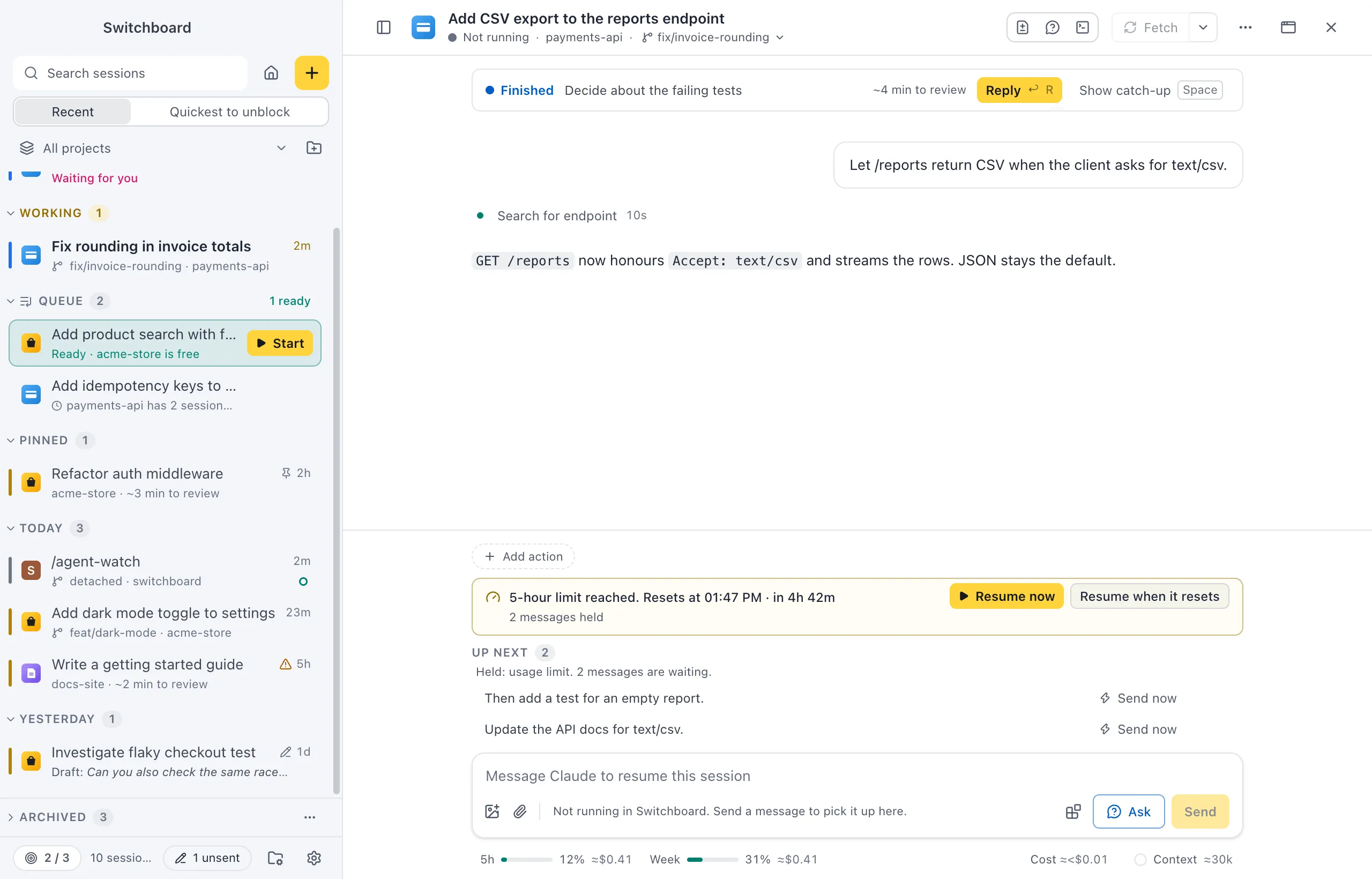Click the pin icon on Refactor auth middleware
The width and height of the screenshot is (1372, 879).
tap(286, 473)
